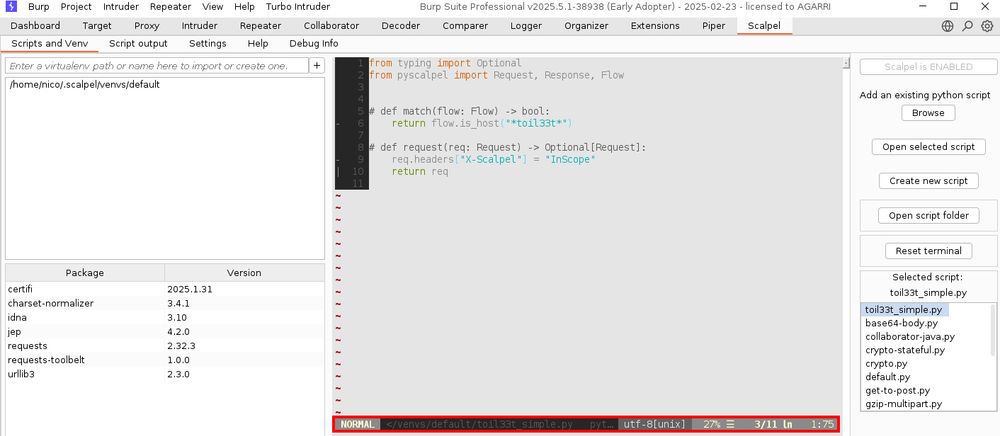Click the plus button to add virtualenv
The height and width of the screenshot is (436, 1000).
tap(317, 66)
